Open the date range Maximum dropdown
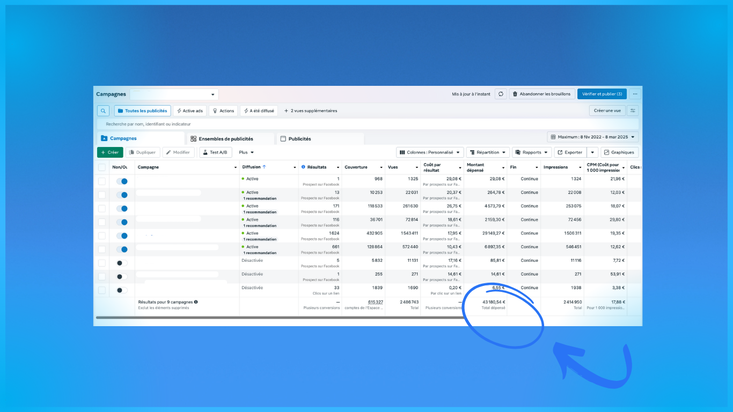This screenshot has width=733, height=412. 592,137
